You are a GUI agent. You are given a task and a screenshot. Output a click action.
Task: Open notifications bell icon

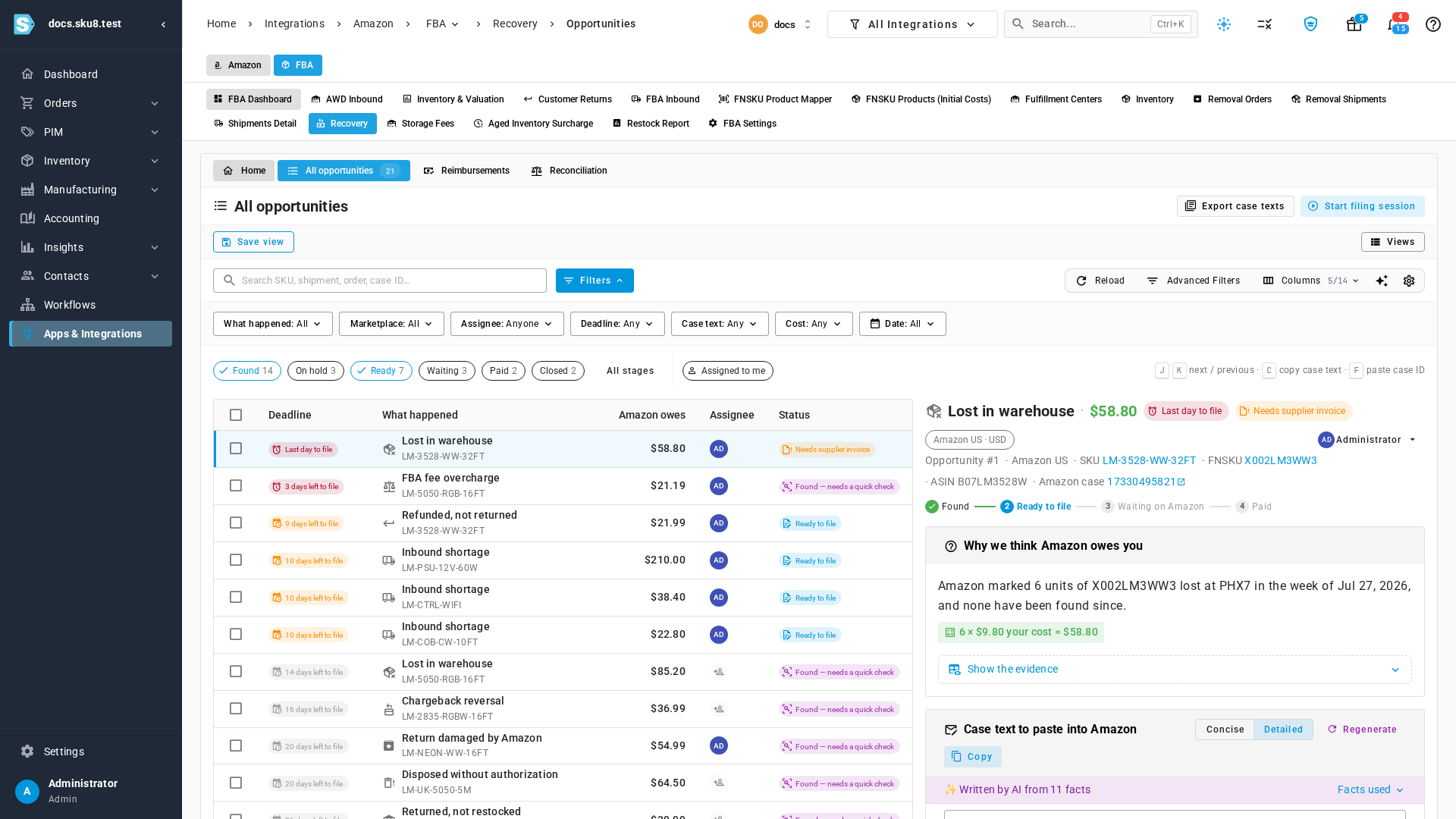pyautogui.click(x=1395, y=24)
